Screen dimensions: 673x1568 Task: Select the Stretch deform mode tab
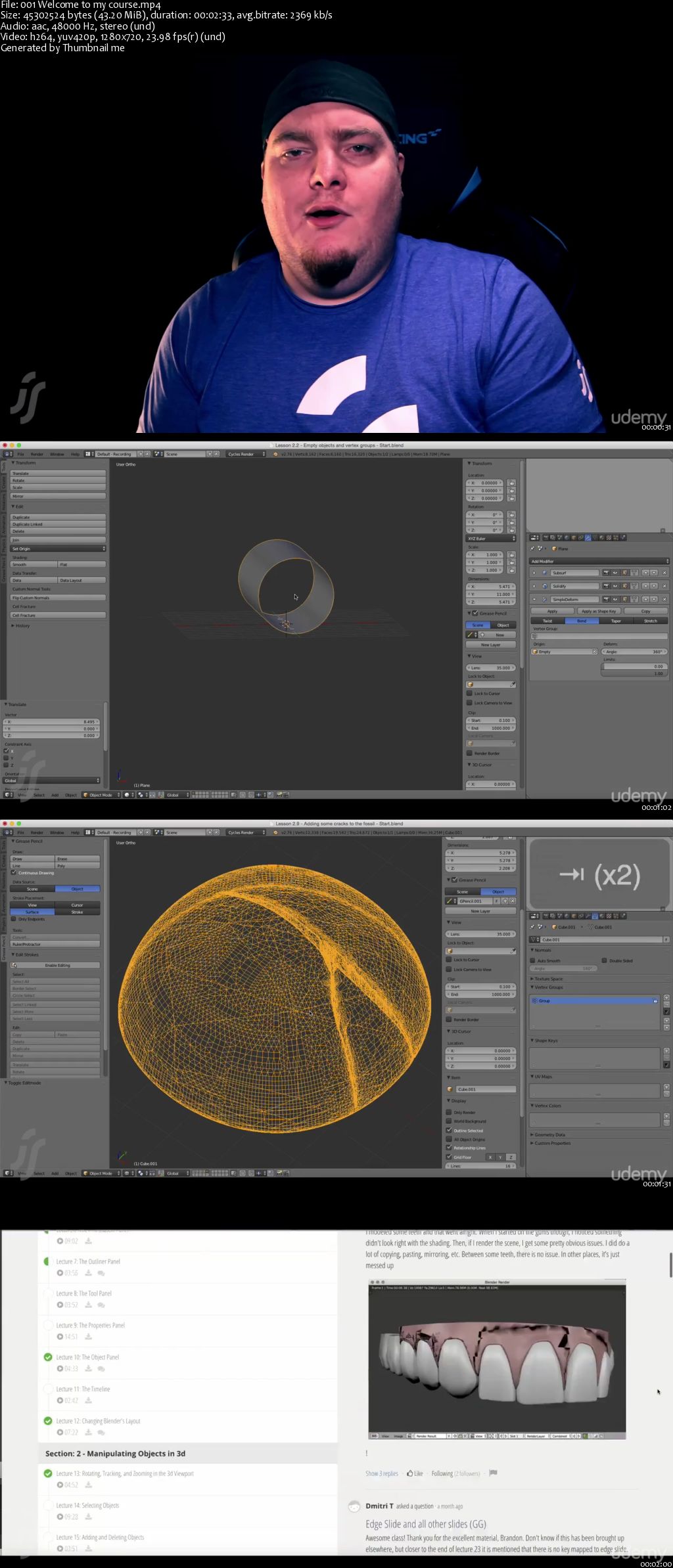tap(651, 621)
